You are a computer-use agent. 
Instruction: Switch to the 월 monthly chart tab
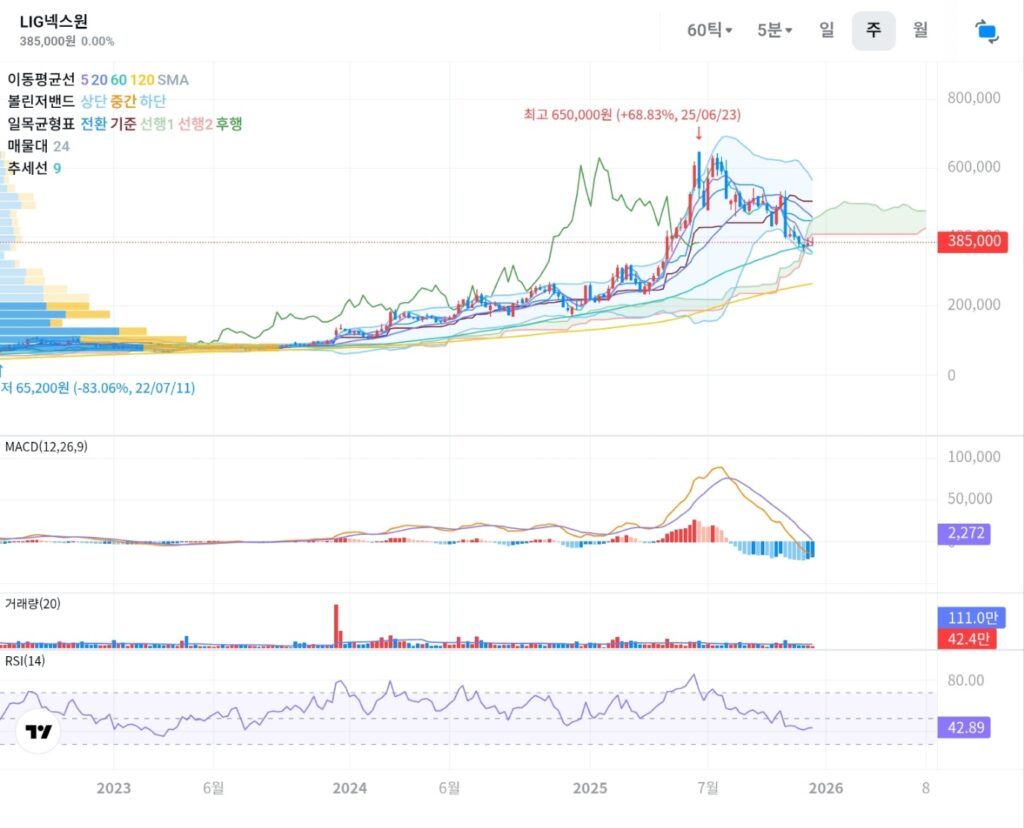pos(920,30)
